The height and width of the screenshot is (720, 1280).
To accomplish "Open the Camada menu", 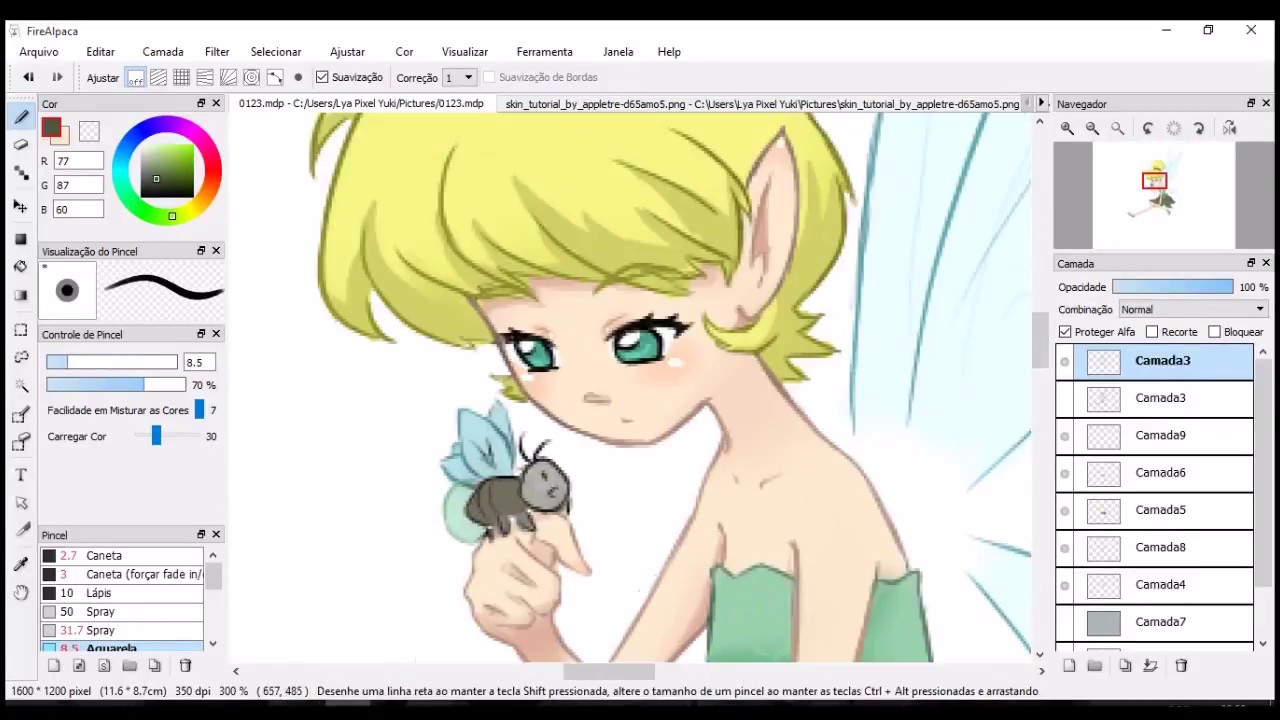I will pos(163,52).
